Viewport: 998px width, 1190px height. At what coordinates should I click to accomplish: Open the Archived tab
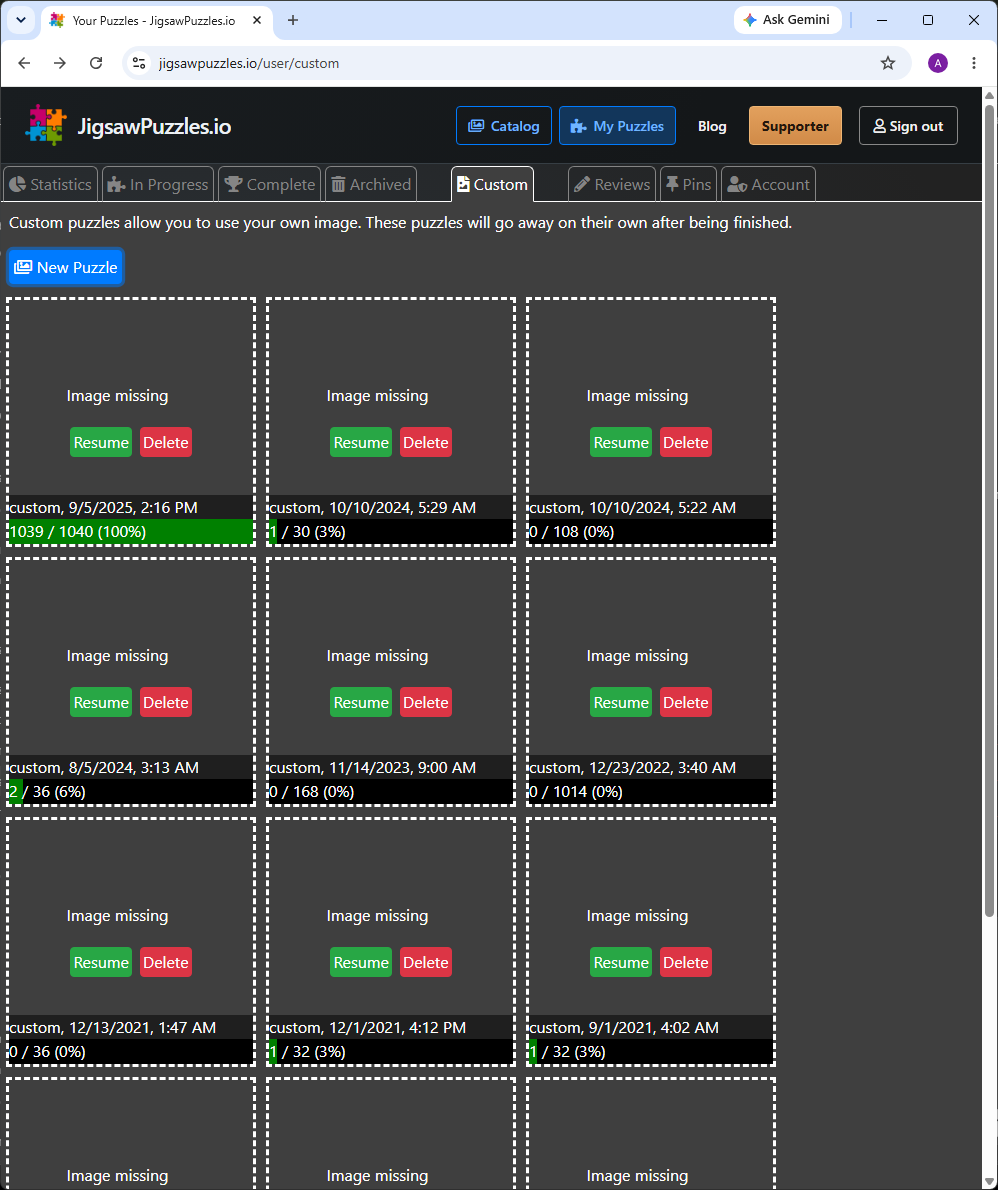[x=371, y=184]
